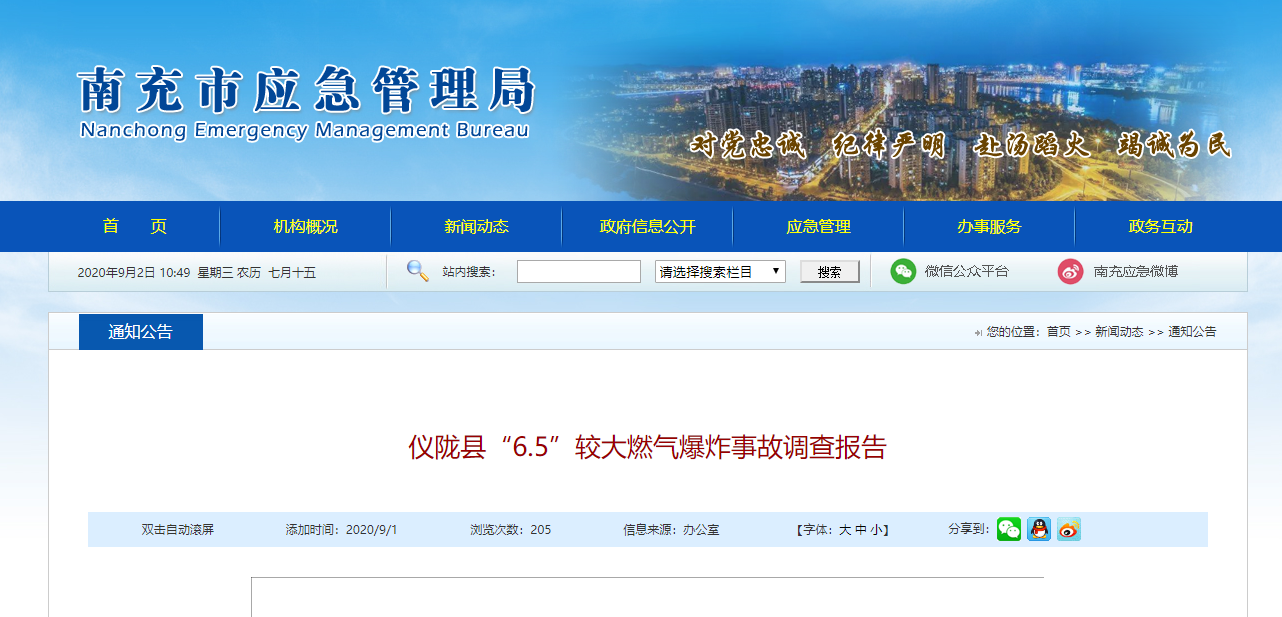This screenshot has width=1282, height=617.
Task: Click the article title 仪陇县“6.5”较大燃气爆炸事故调查报告
Action: point(647,447)
